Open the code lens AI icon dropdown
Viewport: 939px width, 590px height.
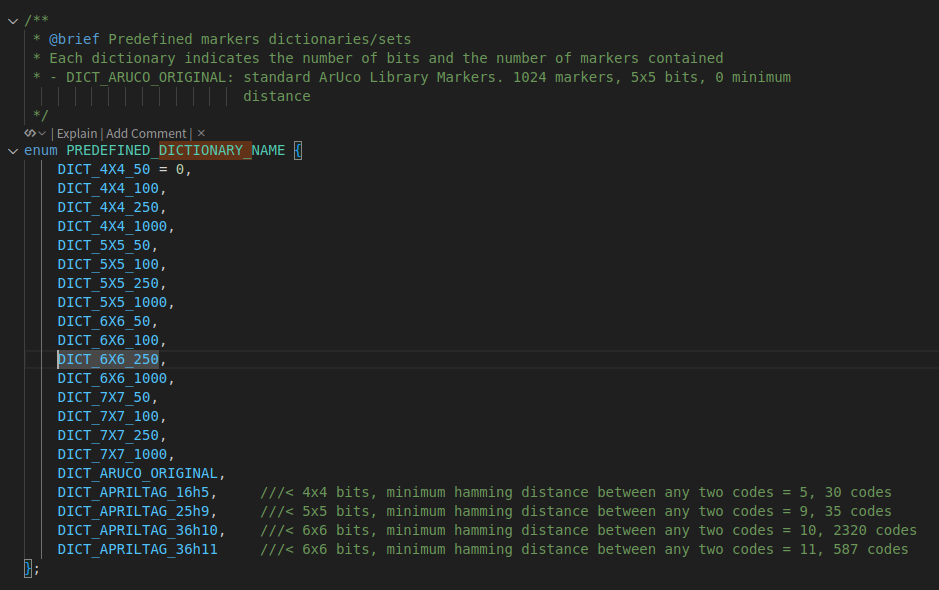point(35,133)
